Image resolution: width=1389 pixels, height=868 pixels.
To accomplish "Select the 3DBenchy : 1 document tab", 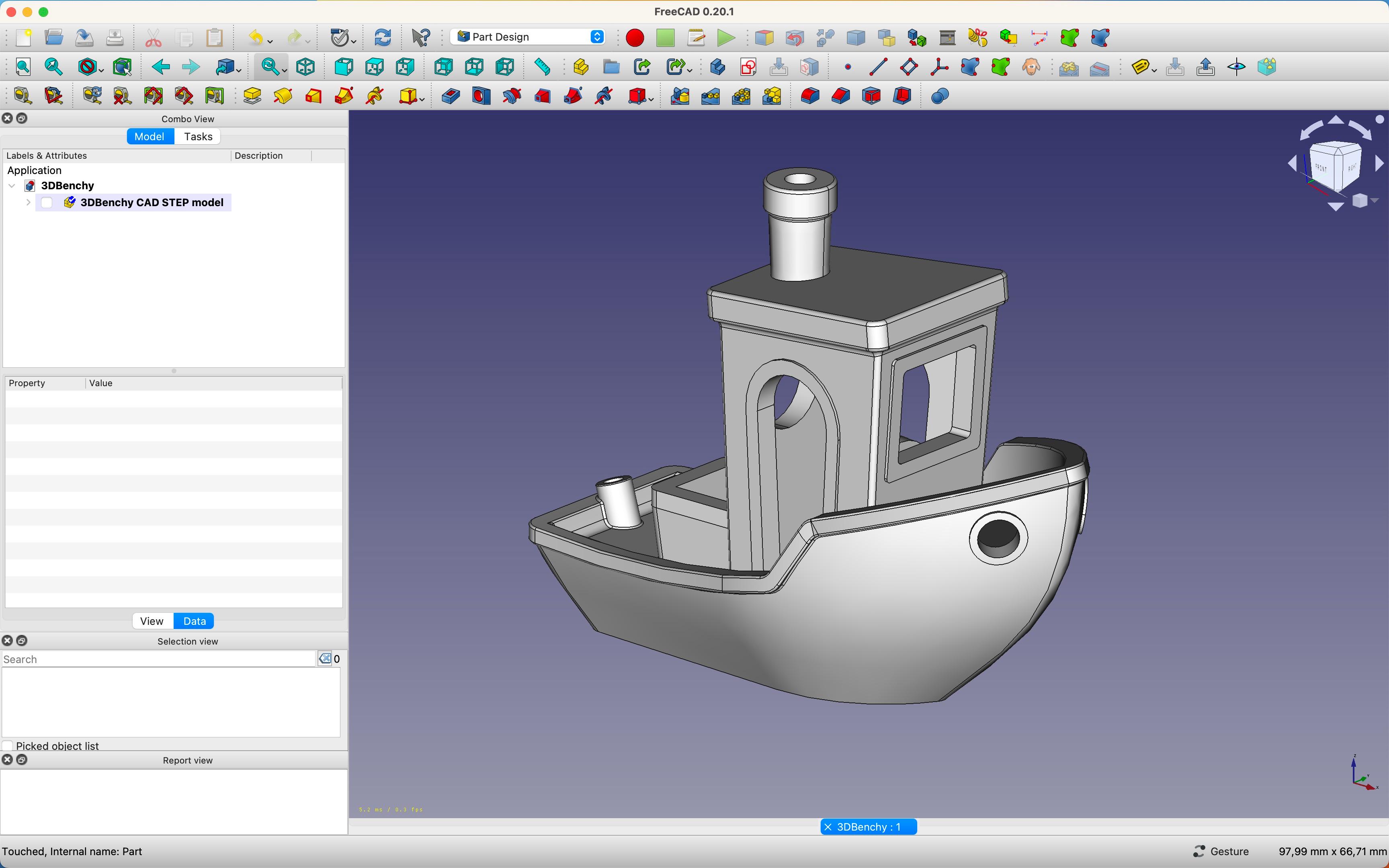I will 869,827.
